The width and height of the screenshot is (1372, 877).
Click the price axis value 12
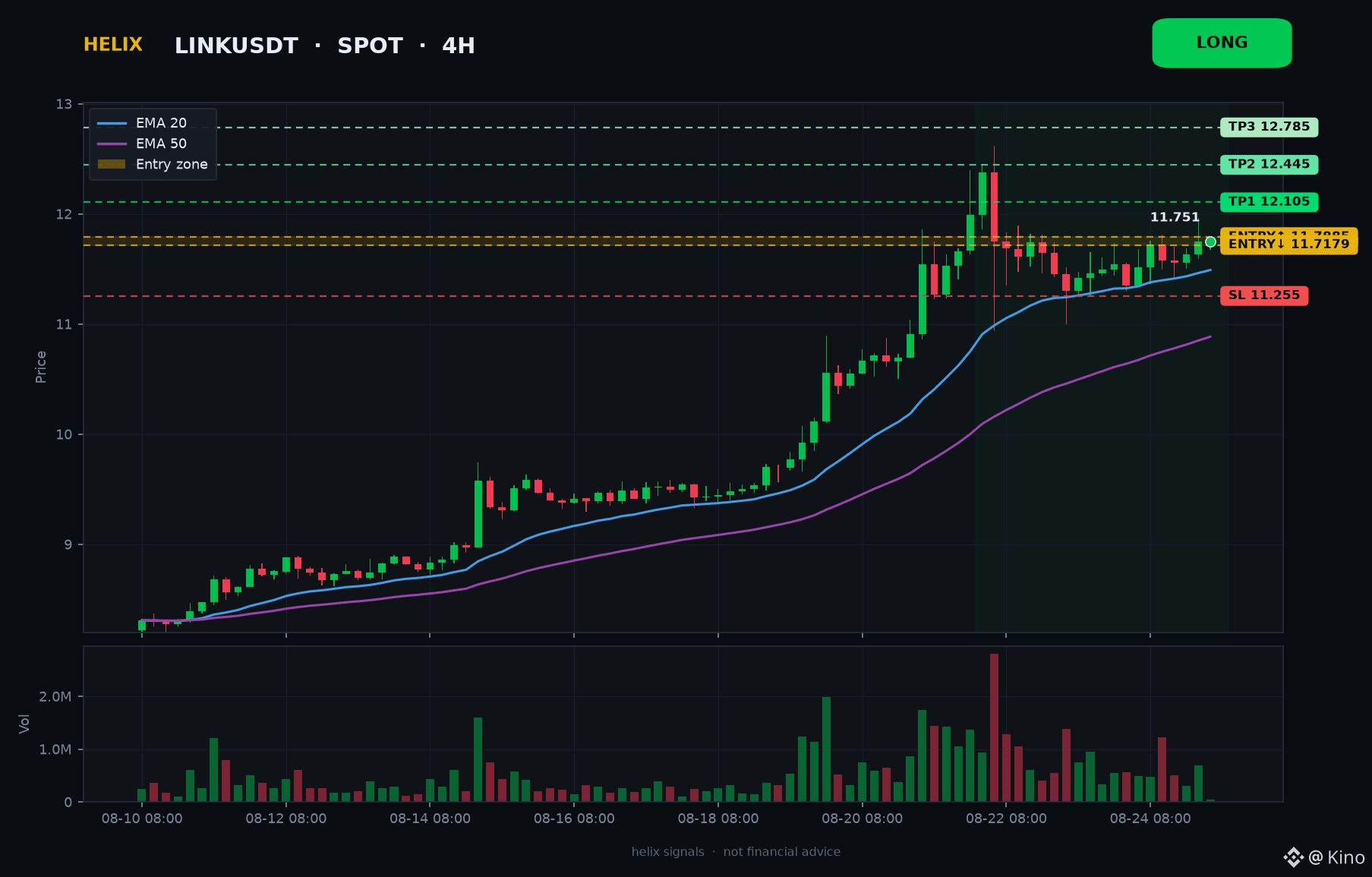coord(64,214)
